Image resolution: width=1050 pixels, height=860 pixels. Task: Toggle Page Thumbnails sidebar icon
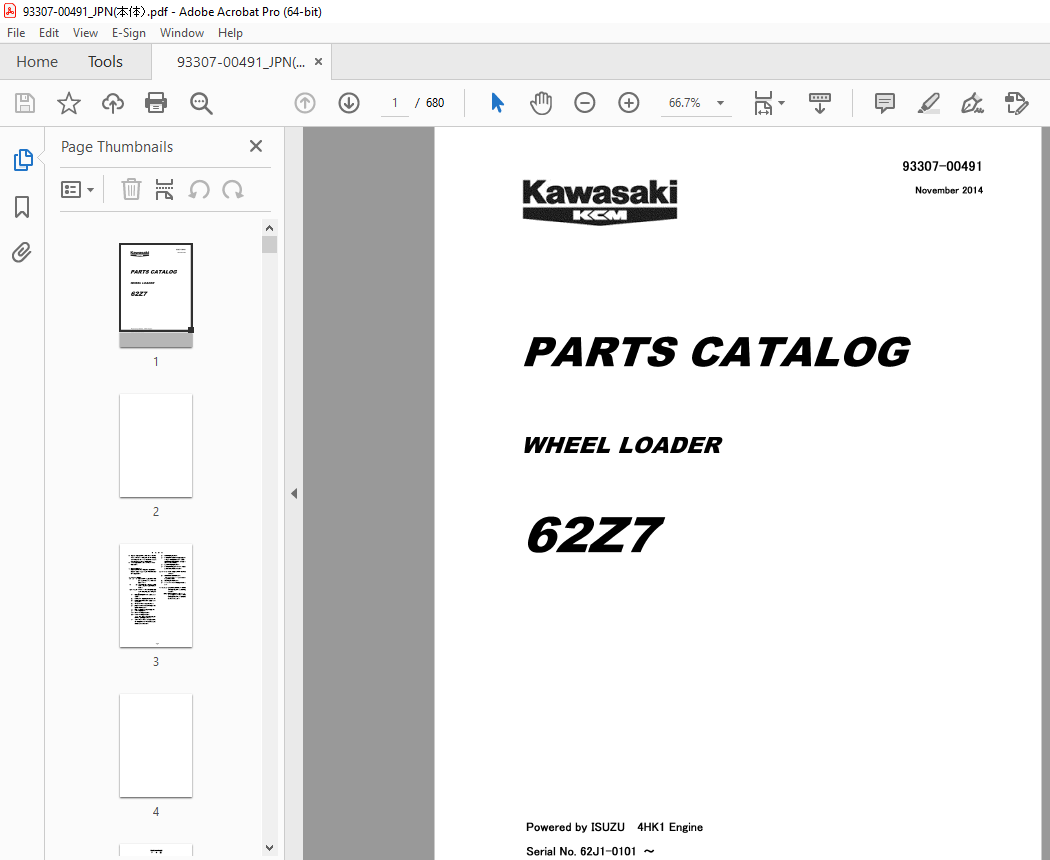22,160
